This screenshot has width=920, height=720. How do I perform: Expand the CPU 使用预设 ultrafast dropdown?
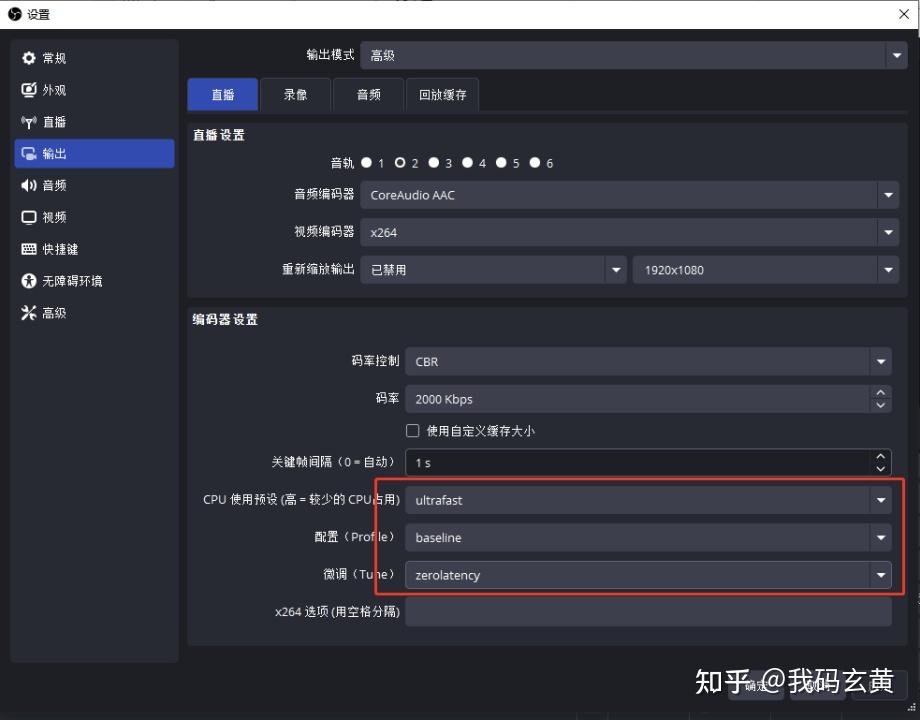pyautogui.click(x=881, y=499)
